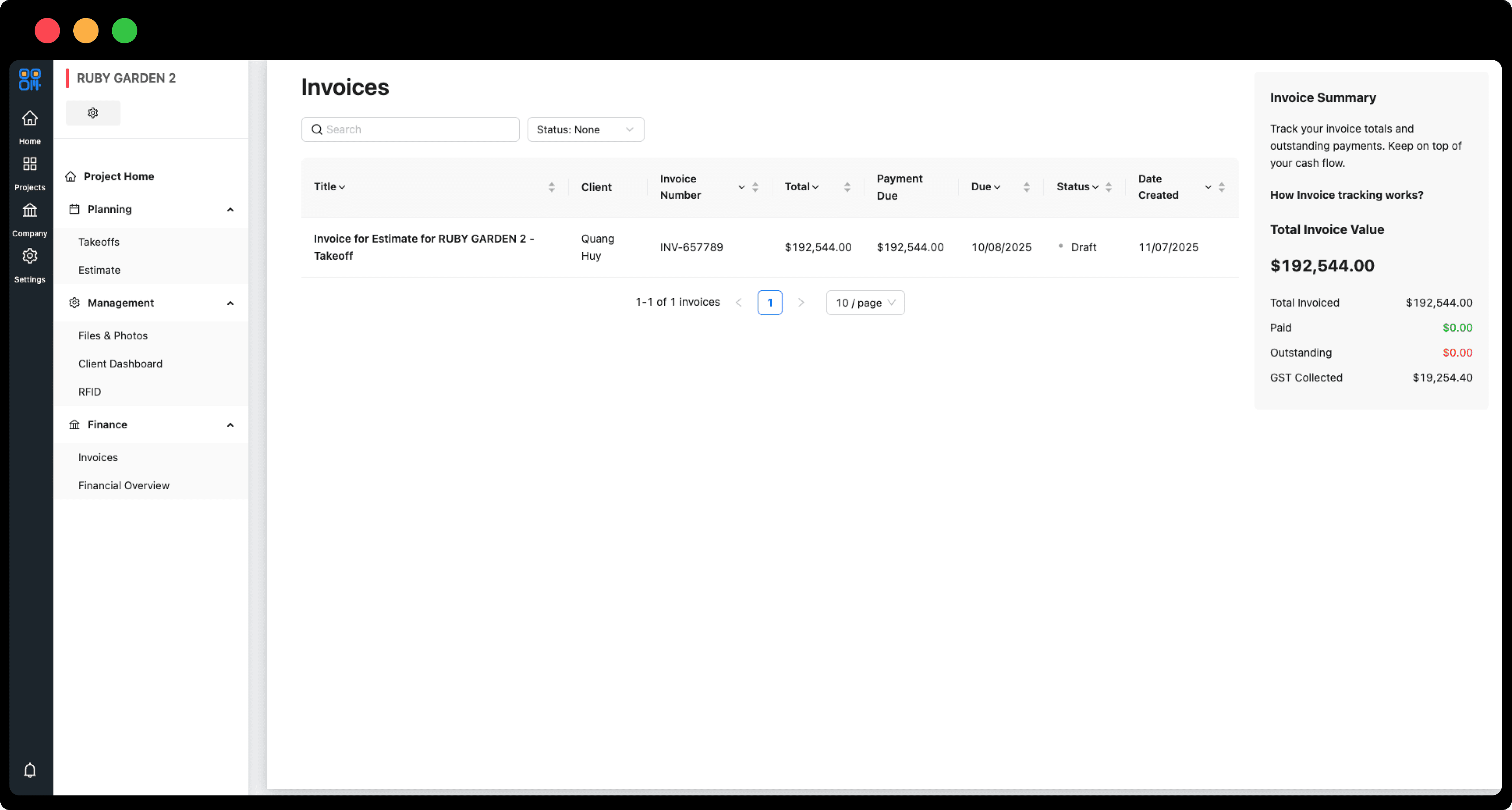The image size is (1512, 810).
Task: Open the Title column chevron menu
Action: (342, 187)
